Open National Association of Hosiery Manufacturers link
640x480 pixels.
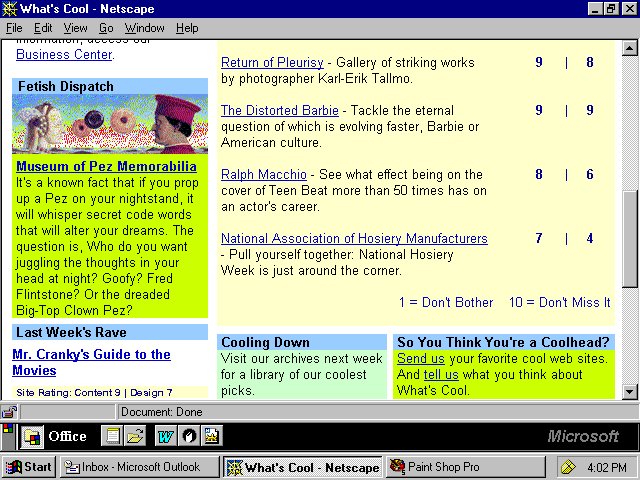(354, 238)
